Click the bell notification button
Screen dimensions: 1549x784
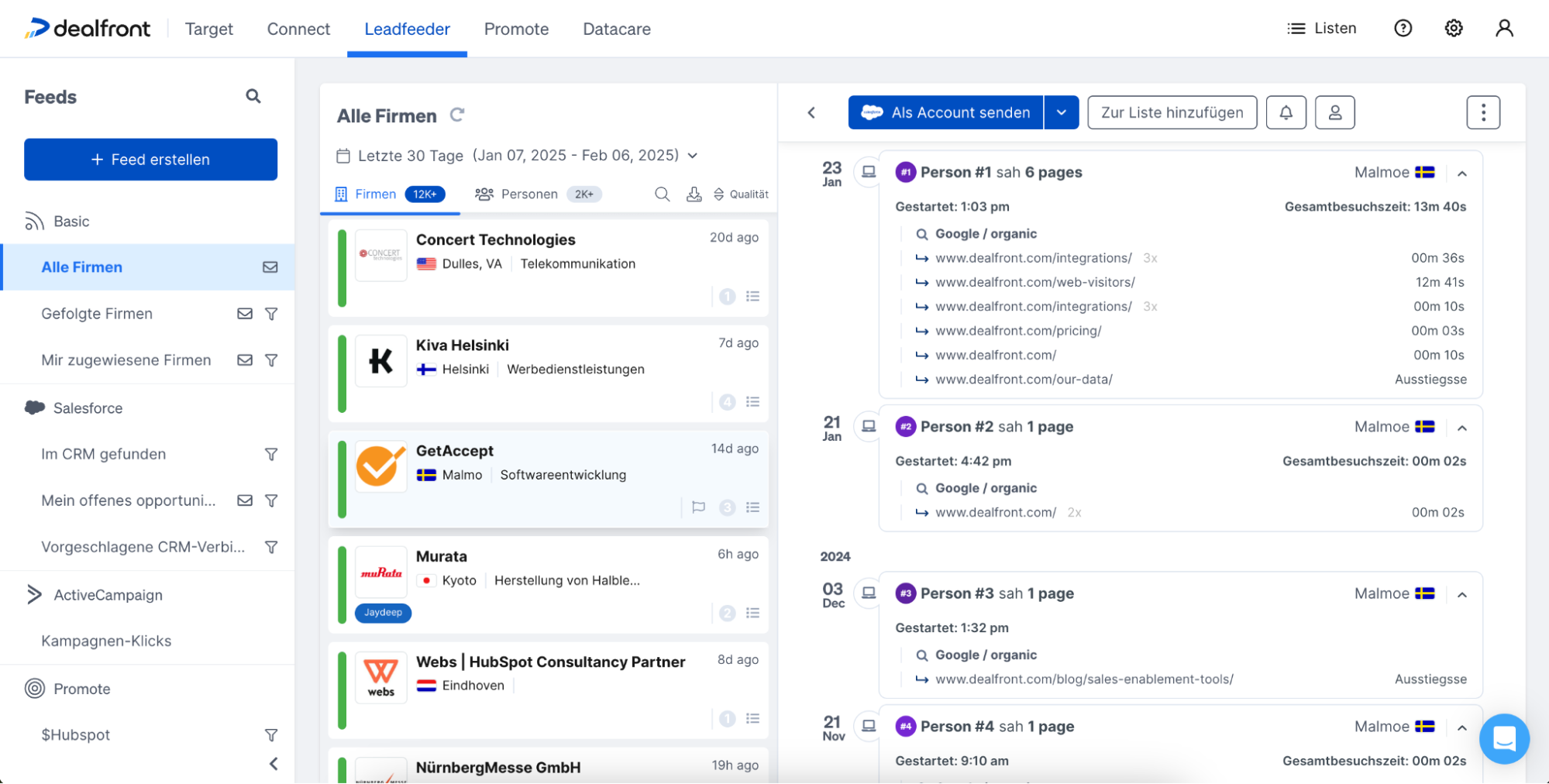click(x=1286, y=112)
